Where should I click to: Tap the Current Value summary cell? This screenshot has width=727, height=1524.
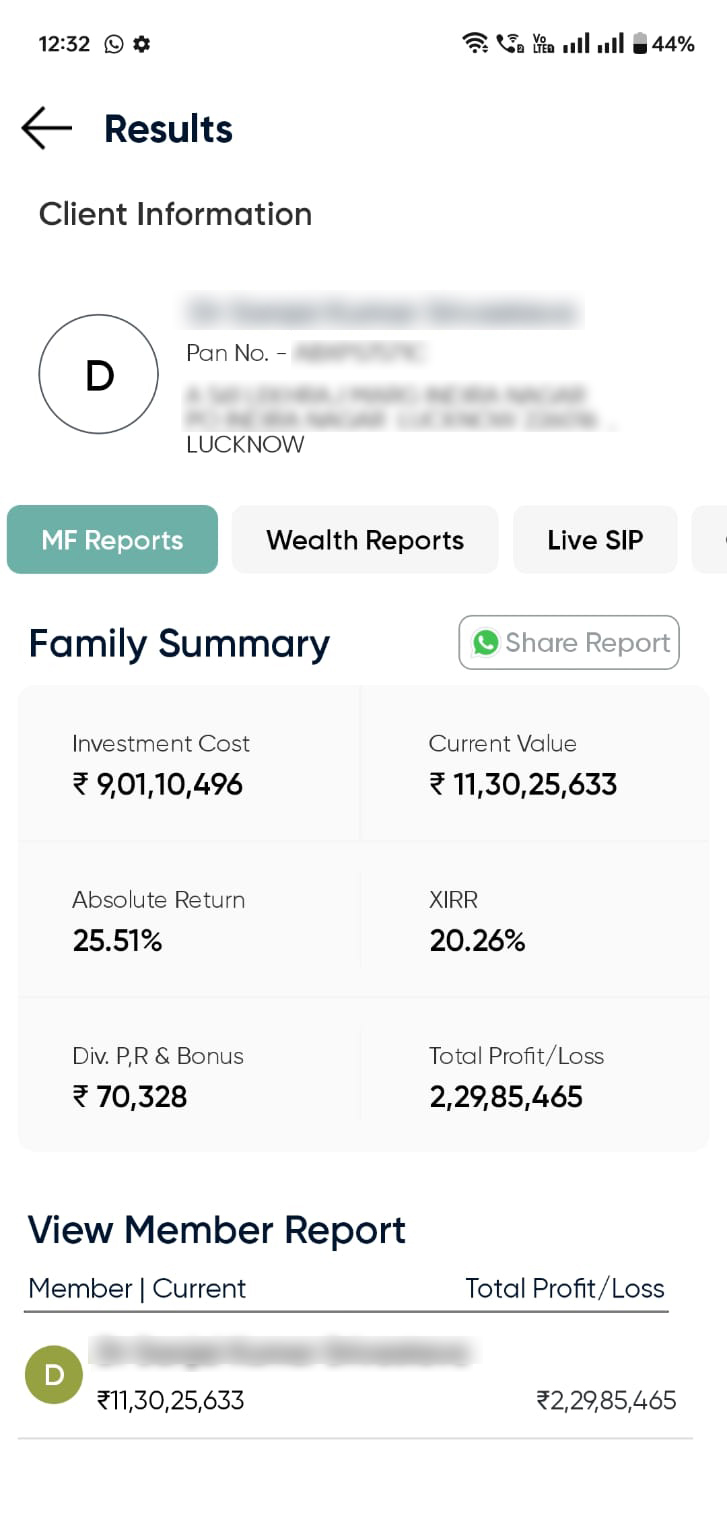(535, 765)
